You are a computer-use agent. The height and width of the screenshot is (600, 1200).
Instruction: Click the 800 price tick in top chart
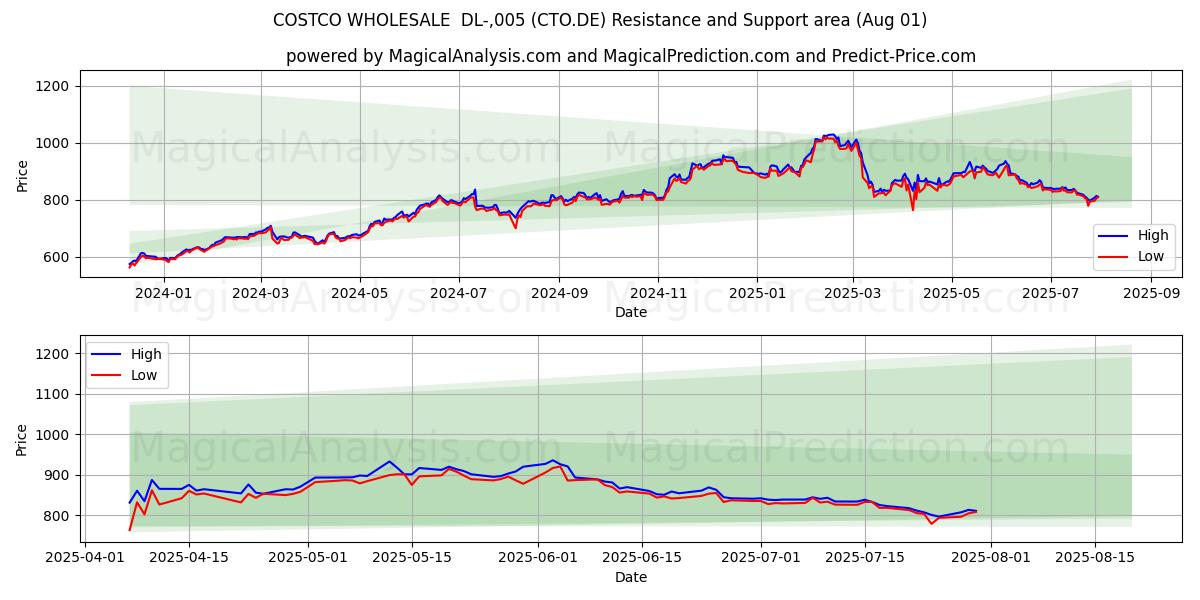pos(56,200)
